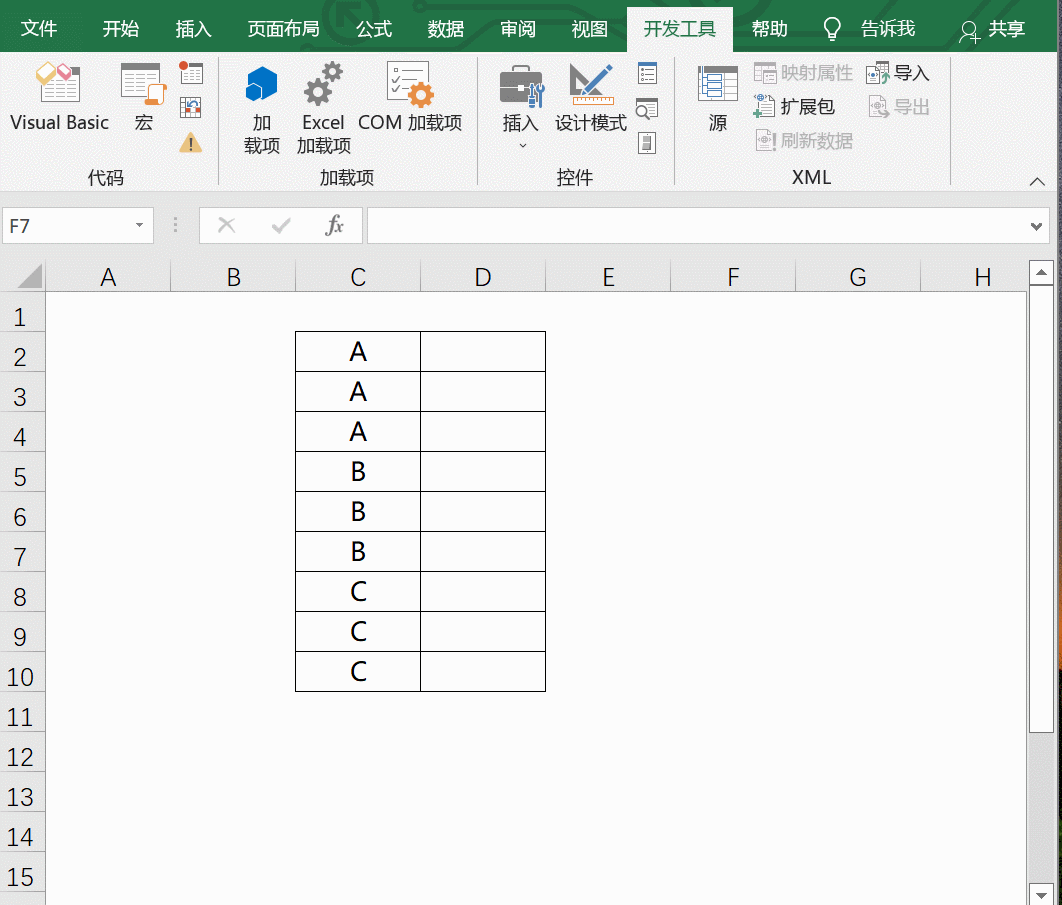Click the Run Dialog icon
This screenshot has height=905, width=1062.
(647, 143)
